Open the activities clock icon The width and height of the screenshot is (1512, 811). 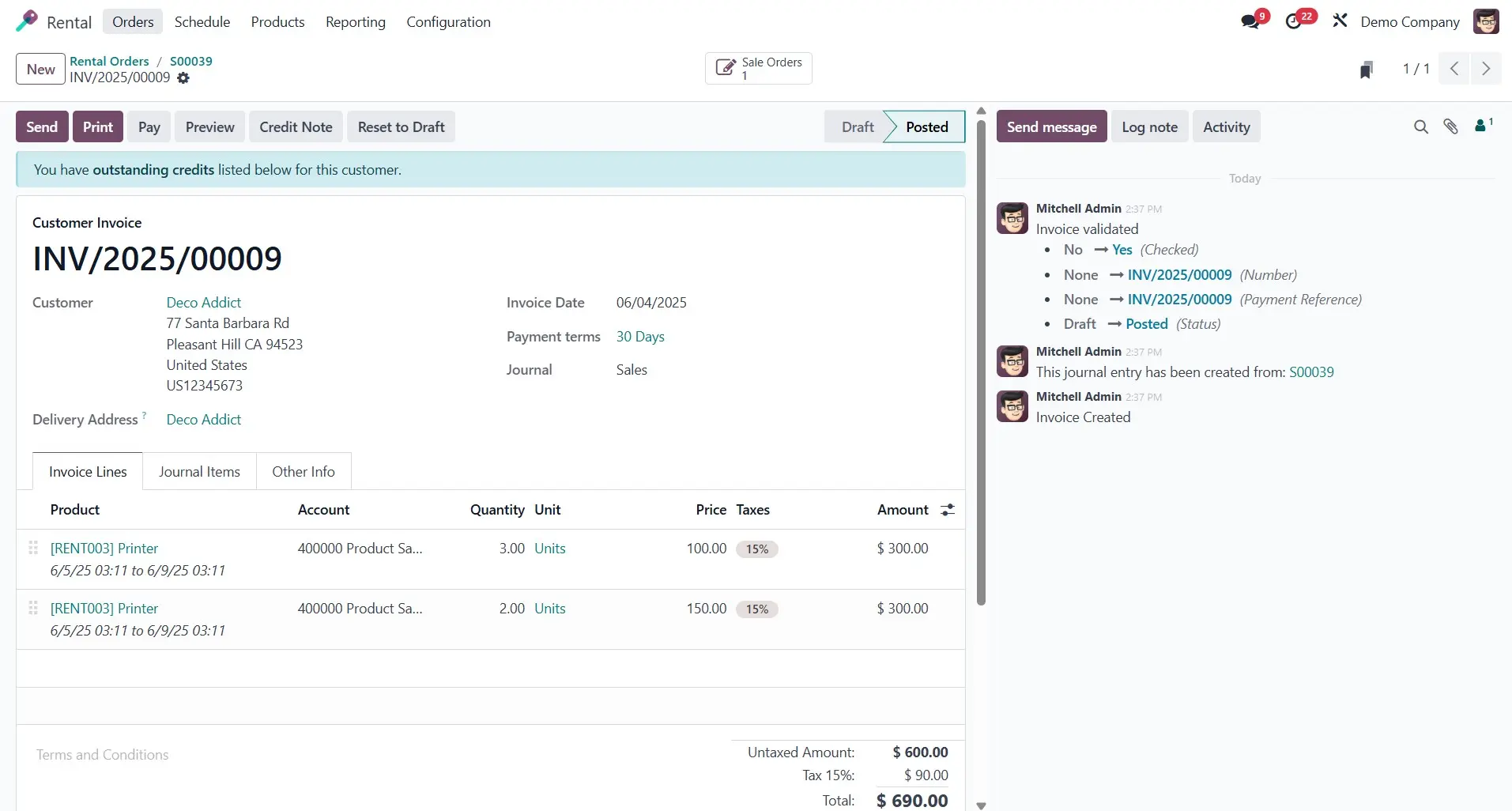pos(1294,21)
